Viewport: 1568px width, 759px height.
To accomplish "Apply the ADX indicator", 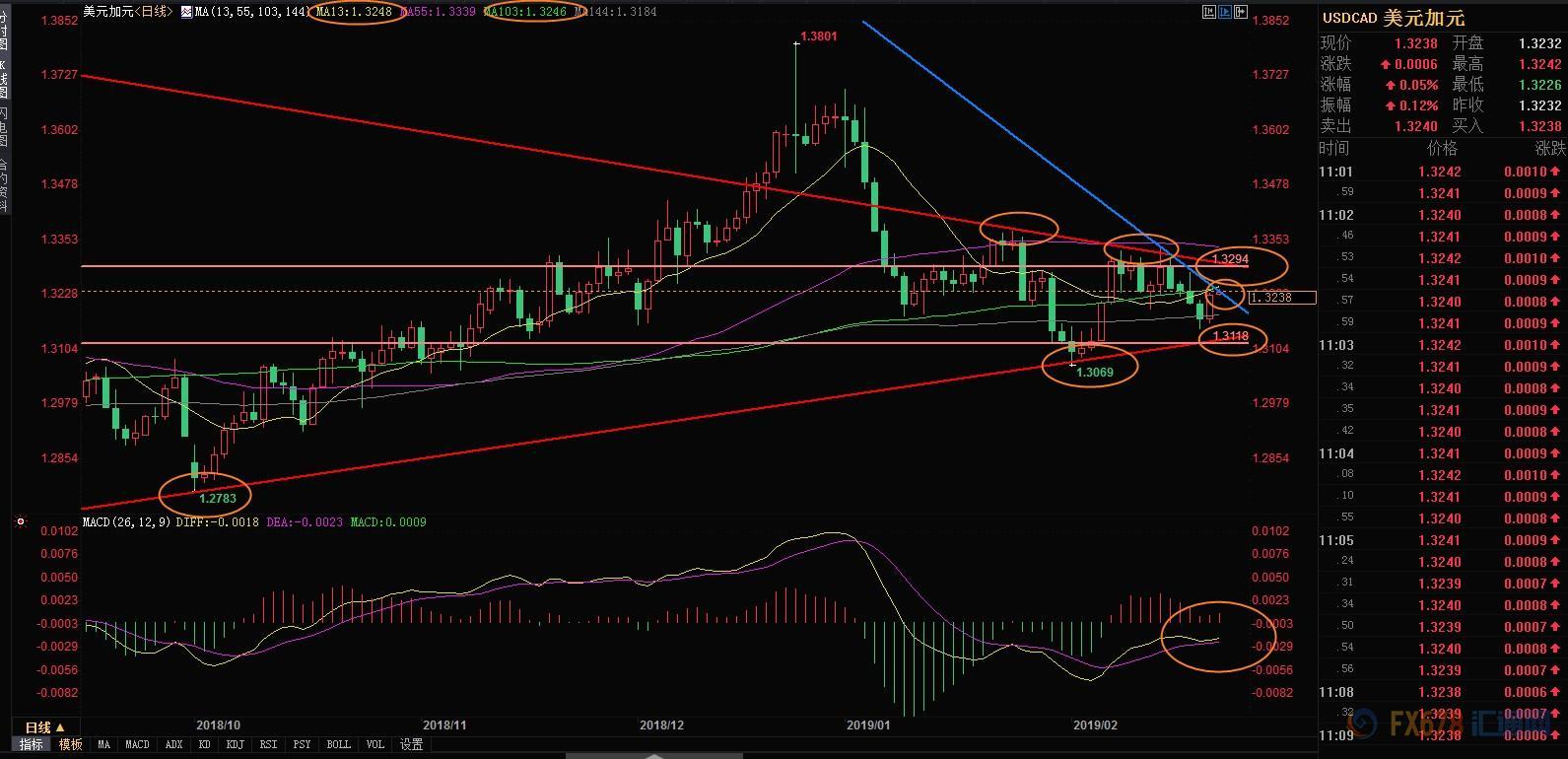I will pos(174,744).
